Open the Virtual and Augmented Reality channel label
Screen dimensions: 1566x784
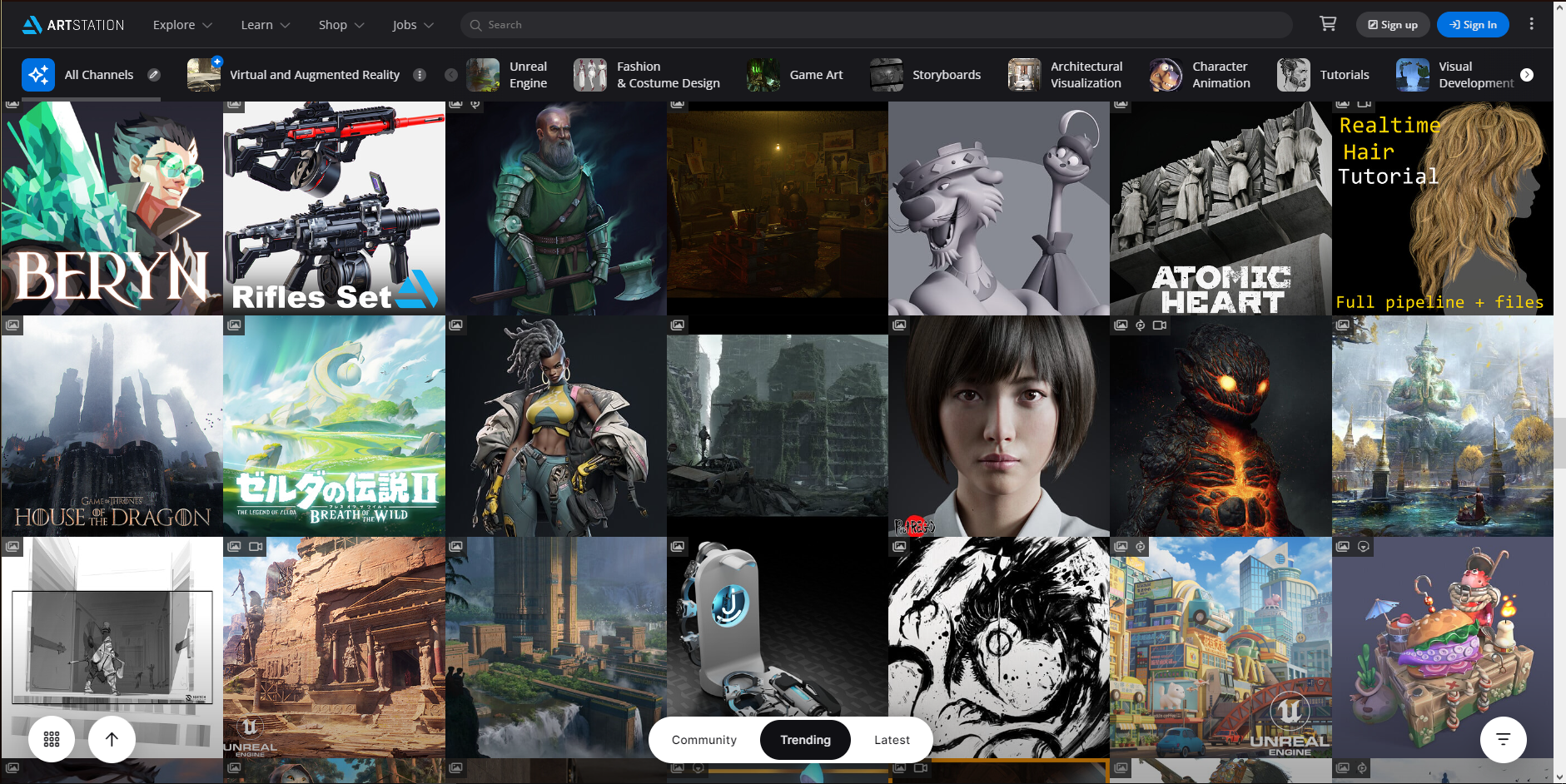[315, 75]
